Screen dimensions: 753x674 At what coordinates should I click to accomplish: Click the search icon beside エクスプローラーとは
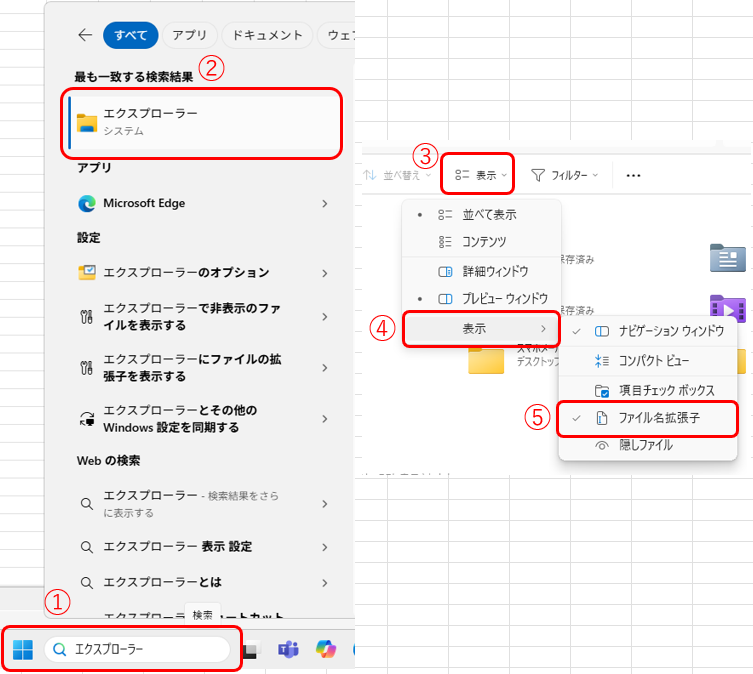86,583
